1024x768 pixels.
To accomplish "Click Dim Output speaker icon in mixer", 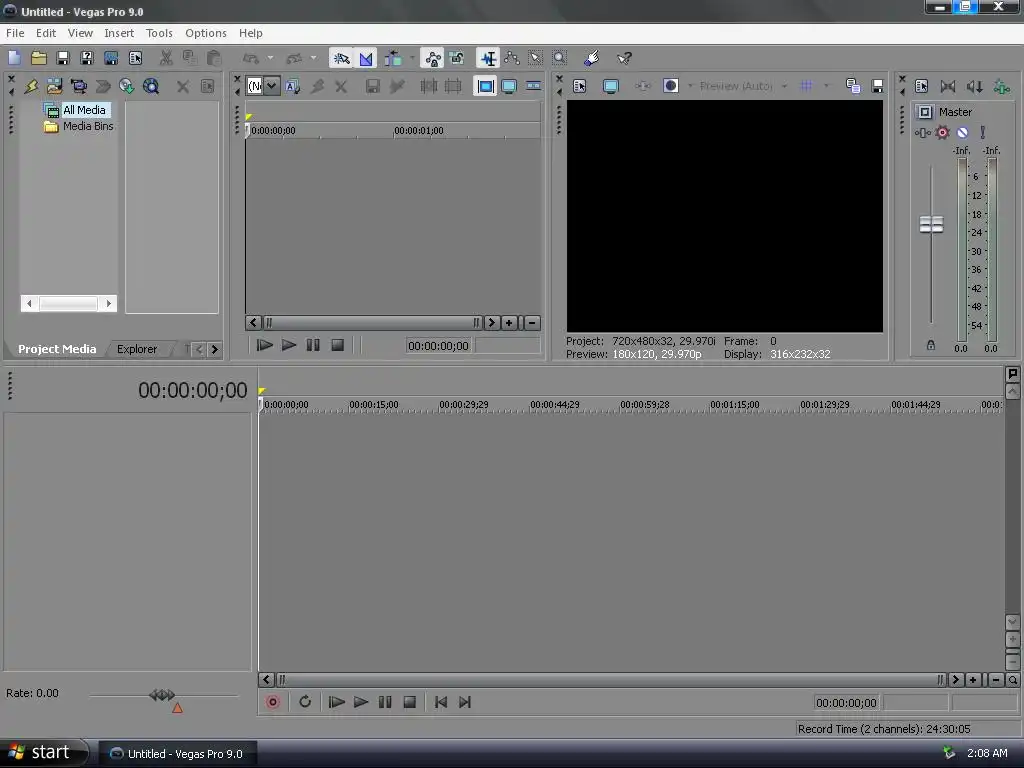I will tap(975, 86).
